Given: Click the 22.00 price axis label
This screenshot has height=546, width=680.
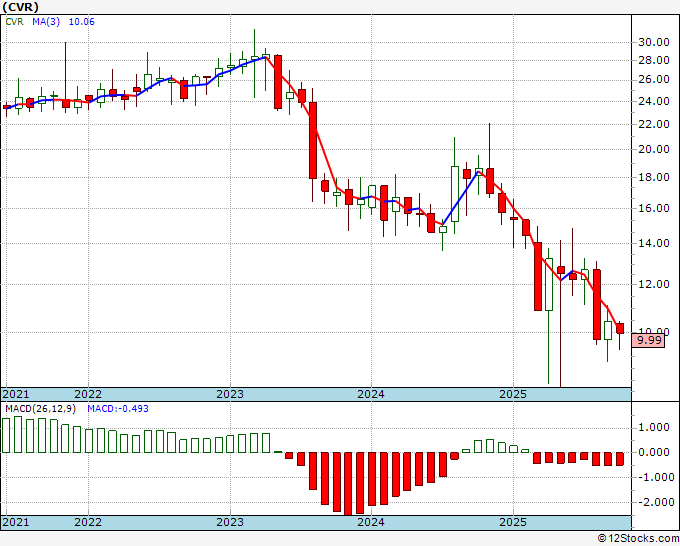Looking at the screenshot, I should click(x=654, y=124).
